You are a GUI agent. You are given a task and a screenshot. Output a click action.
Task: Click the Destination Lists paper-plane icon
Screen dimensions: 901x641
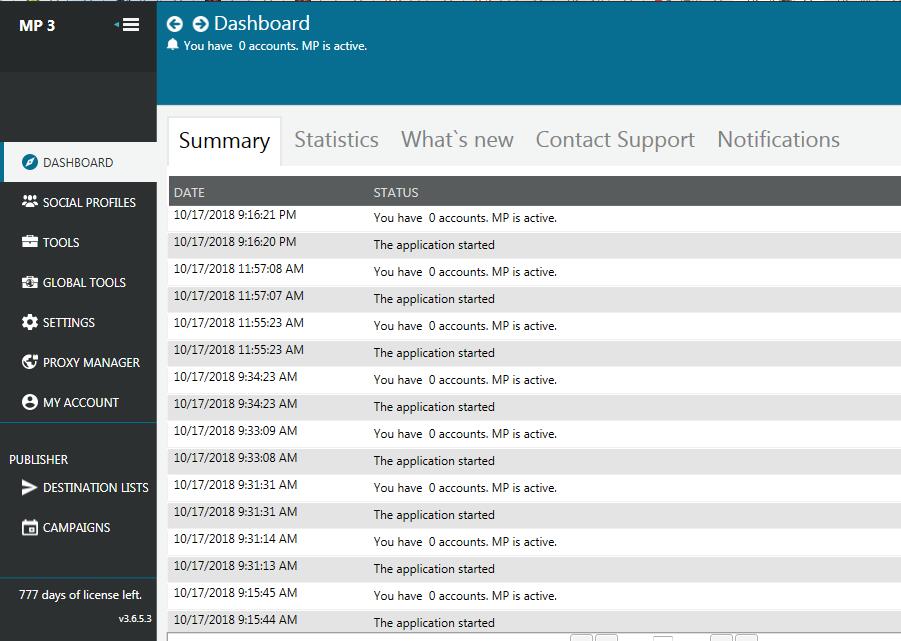pos(29,487)
